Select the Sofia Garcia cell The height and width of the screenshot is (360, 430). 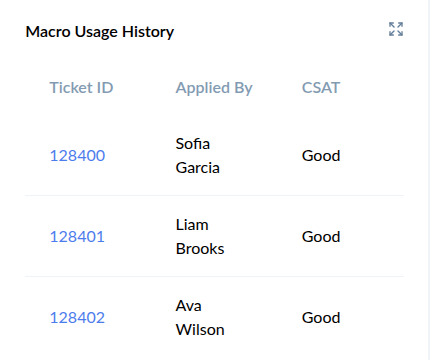tap(198, 156)
